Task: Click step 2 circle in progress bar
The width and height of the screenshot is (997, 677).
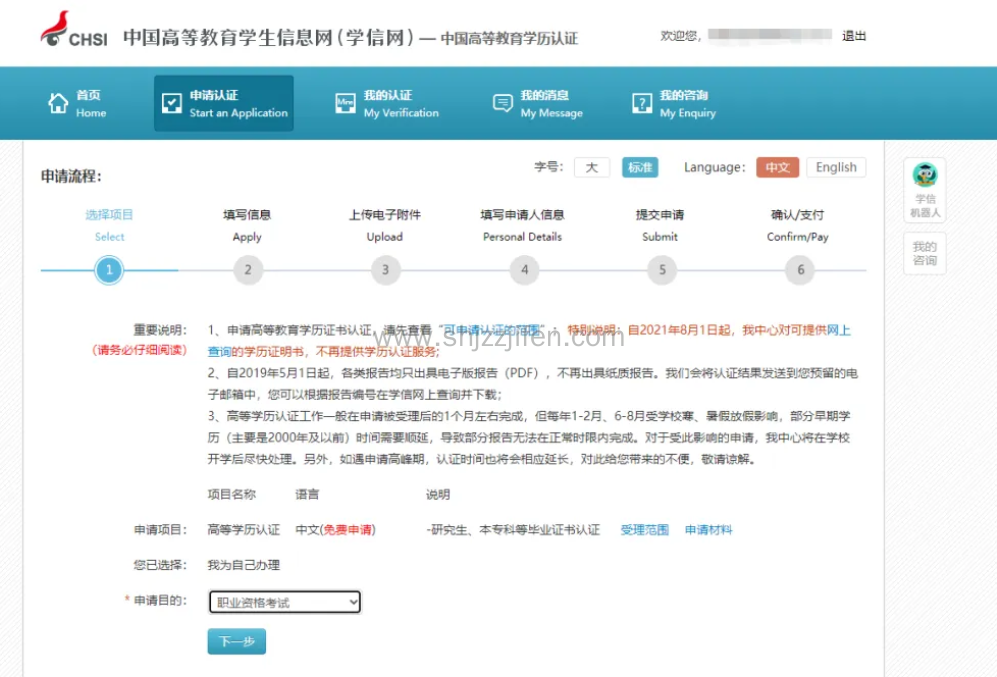Action: pyautogui.click(x=247, y=270)
